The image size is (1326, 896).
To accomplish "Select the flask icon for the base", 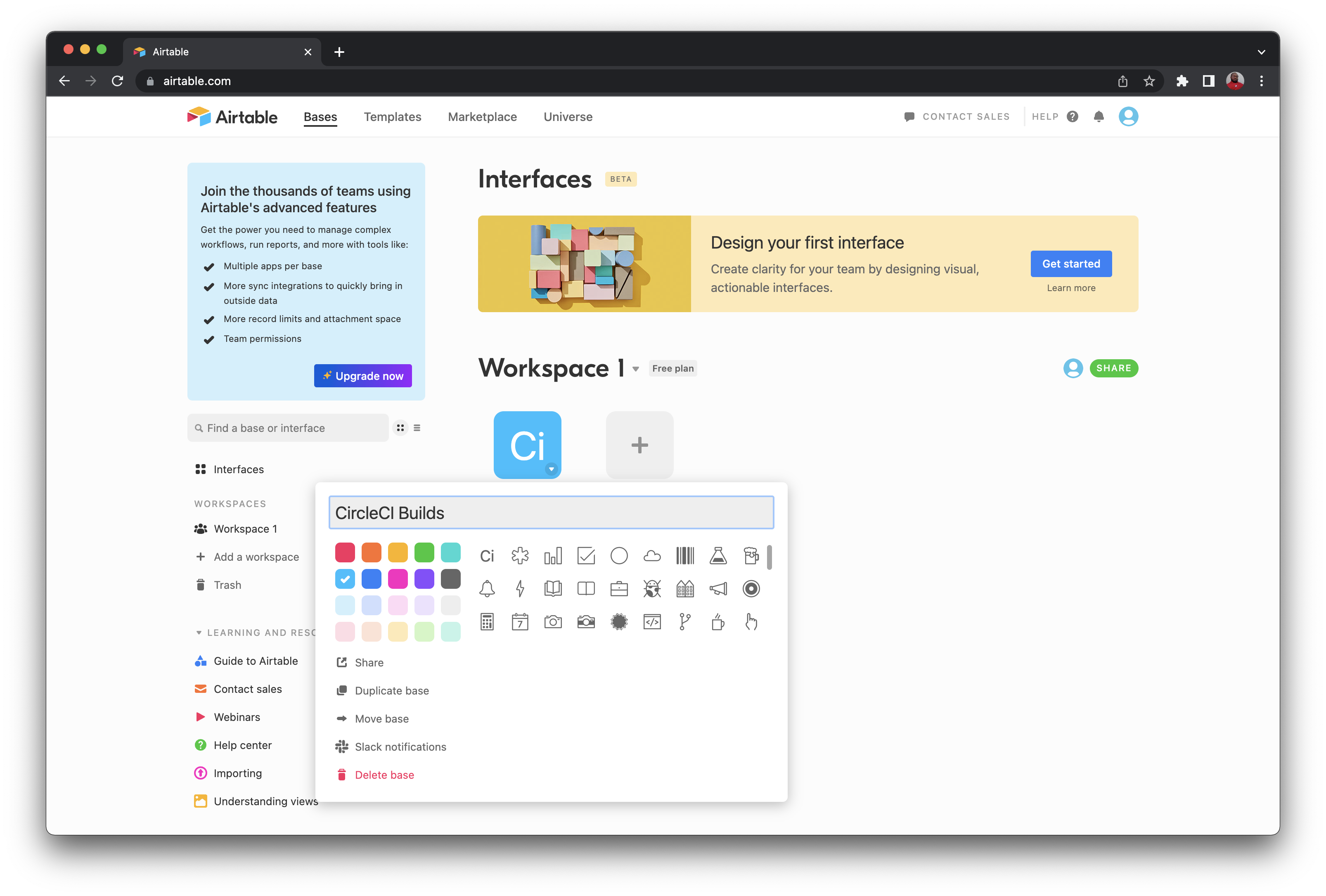I will (718, 555).
